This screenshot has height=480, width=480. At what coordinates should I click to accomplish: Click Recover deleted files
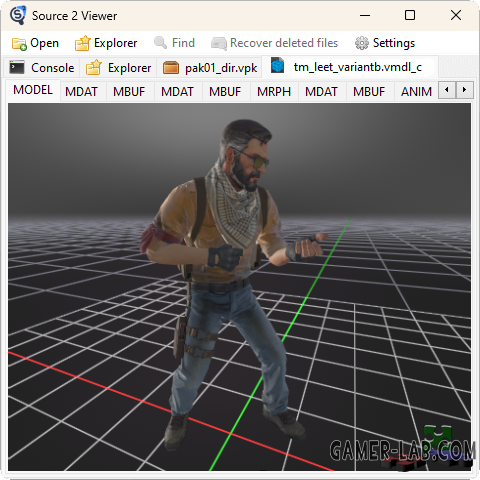(275, 43)
